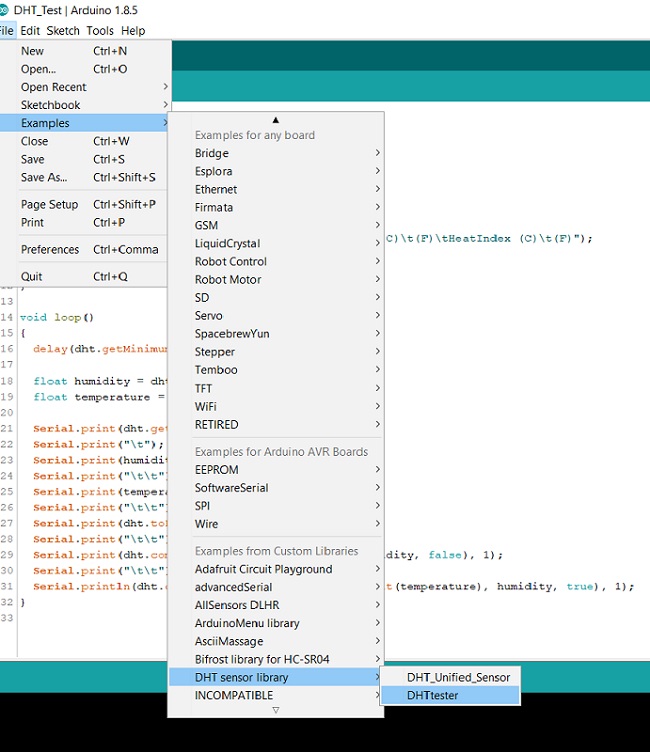650x752 pixels.
Task: Open DHT_Unified_Sensor example sketch
Action: point(450,677)
